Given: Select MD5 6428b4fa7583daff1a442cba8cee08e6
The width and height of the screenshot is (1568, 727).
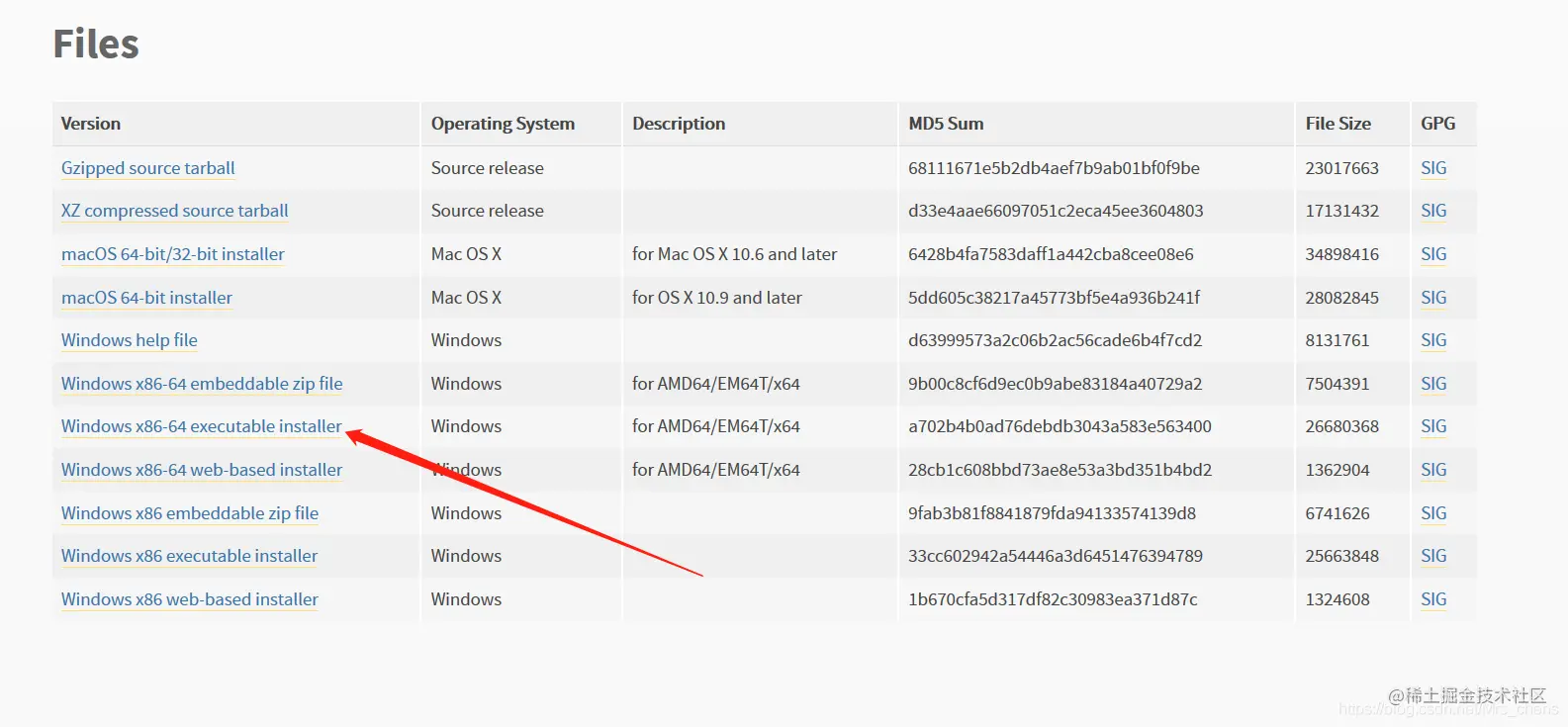Looking at the screenshot, I should coord(1051,254).
